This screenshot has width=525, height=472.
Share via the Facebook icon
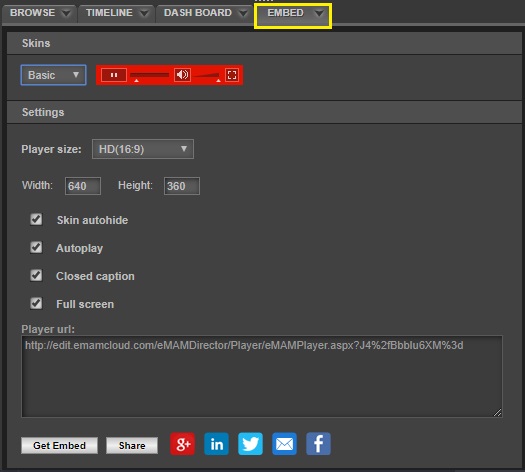point(318,444)
